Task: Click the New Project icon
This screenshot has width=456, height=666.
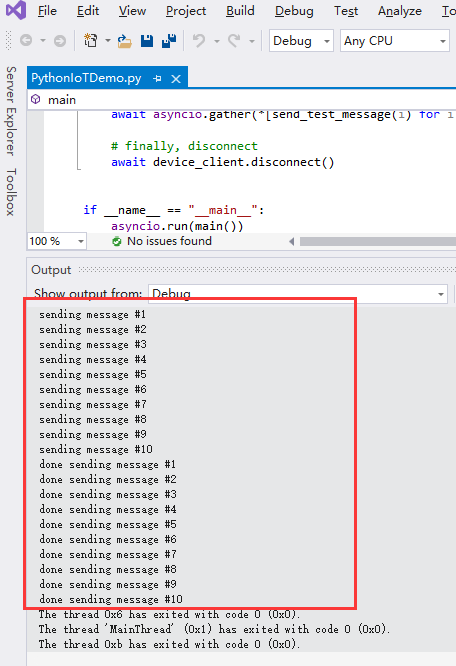Action: [x=90, y=41]
